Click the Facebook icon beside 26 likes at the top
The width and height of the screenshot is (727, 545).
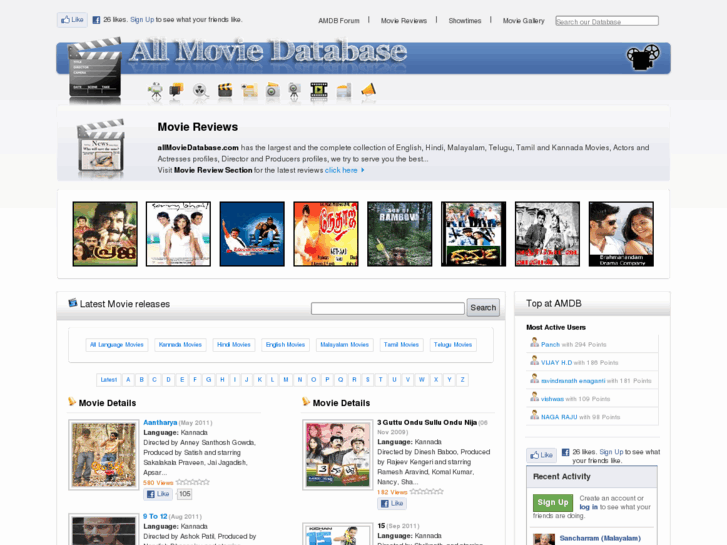[96, 20]
